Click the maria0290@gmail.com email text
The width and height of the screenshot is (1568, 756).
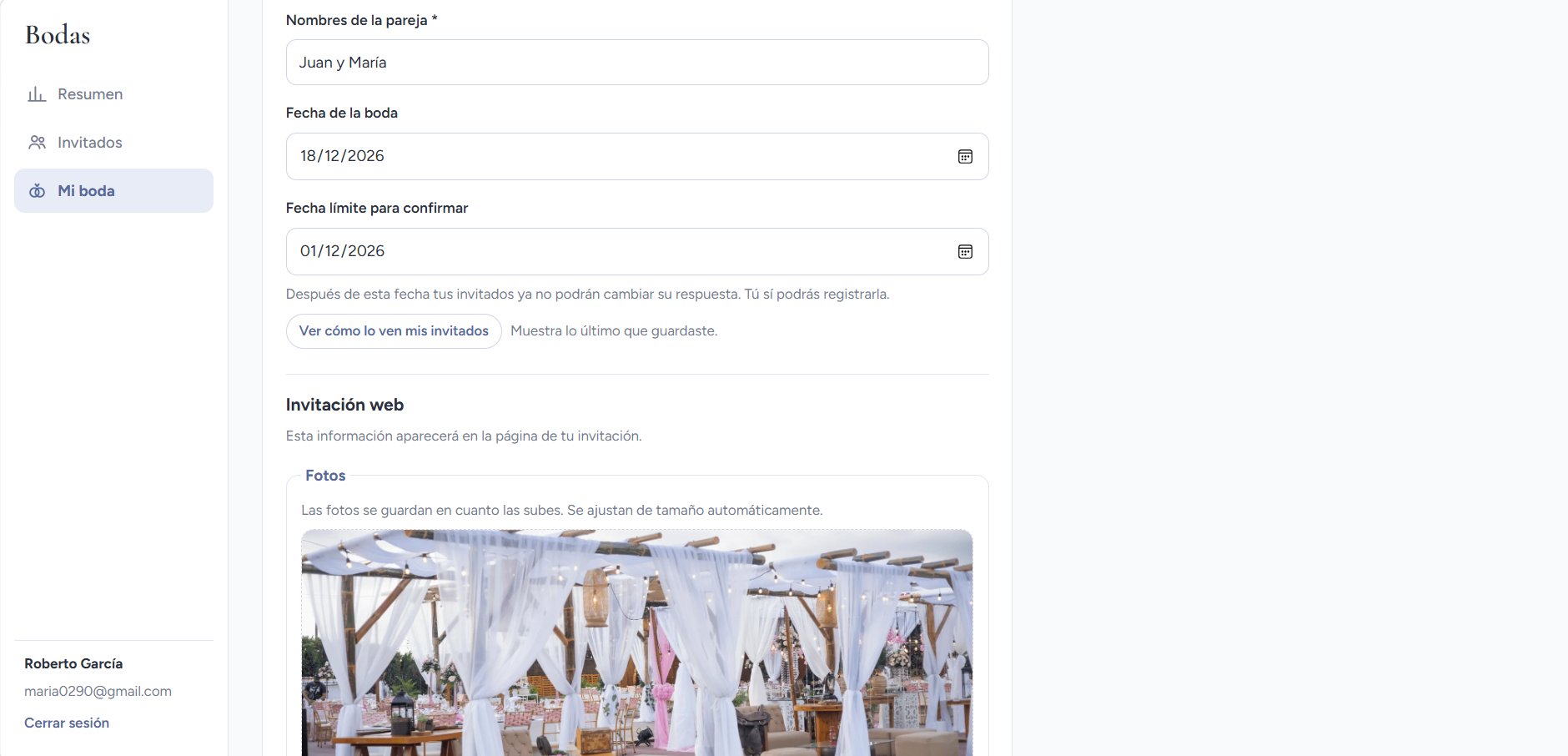click(98, 691)
